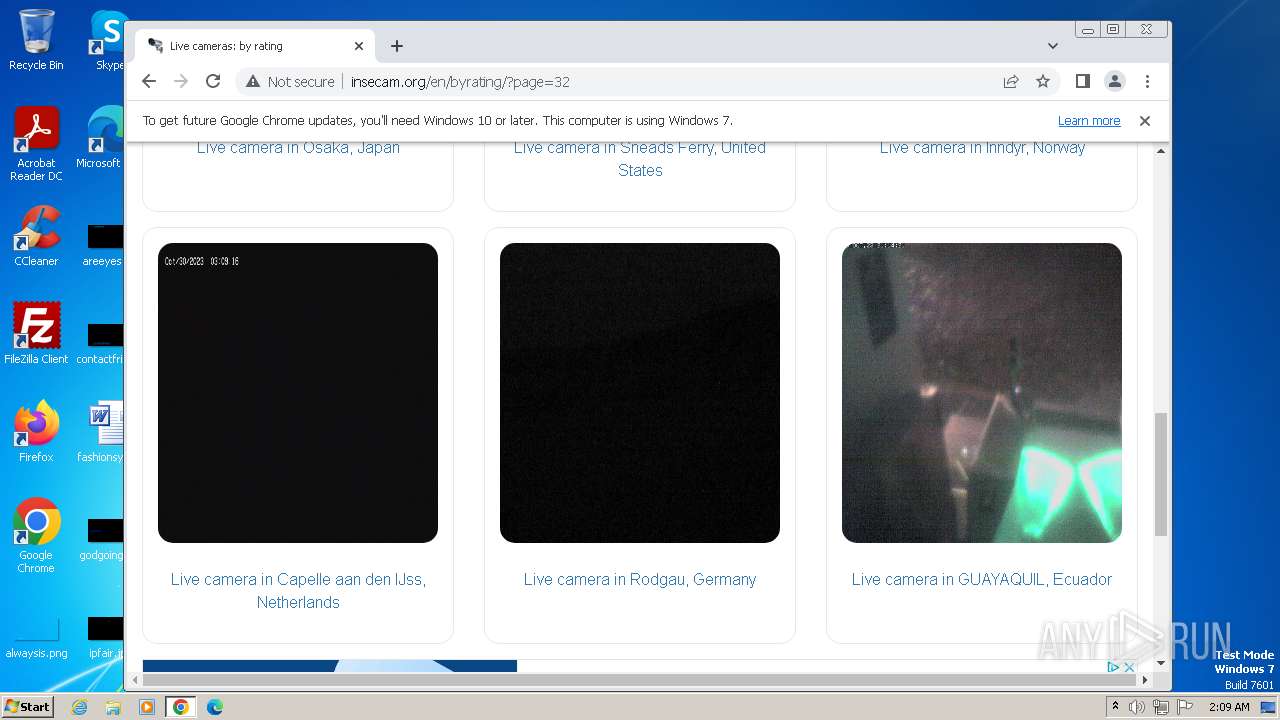1280x720 pixels.
Task: View the Rodgau camera thumbnail
Action: 640,393
